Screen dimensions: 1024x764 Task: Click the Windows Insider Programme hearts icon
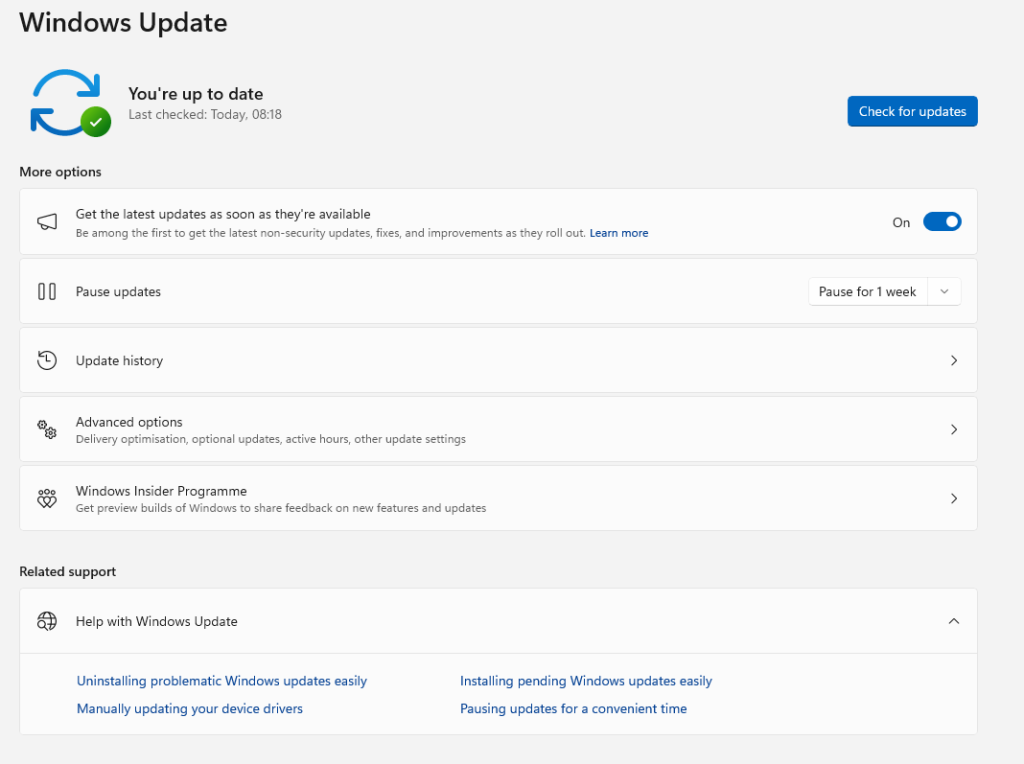[x=47, y=499]
